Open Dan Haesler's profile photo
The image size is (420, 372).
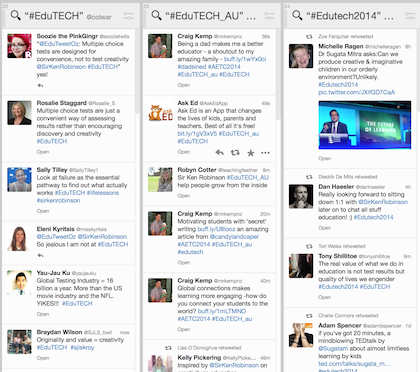point(301,196)
